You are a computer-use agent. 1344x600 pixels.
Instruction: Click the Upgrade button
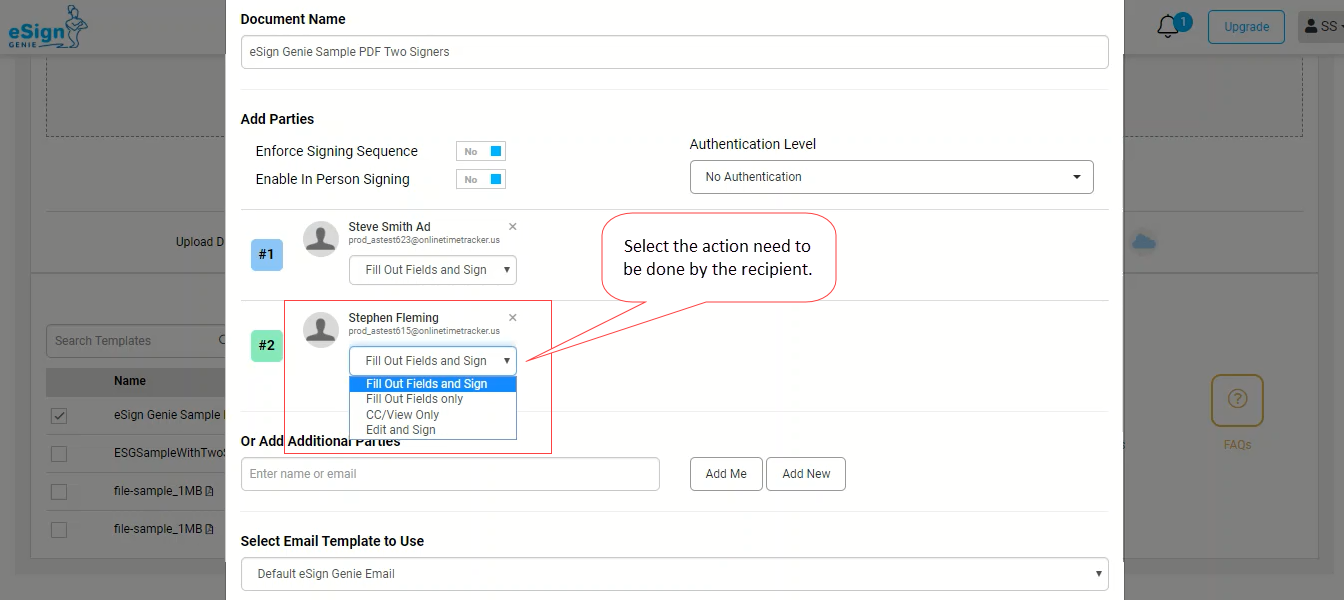click(1246, 27)
